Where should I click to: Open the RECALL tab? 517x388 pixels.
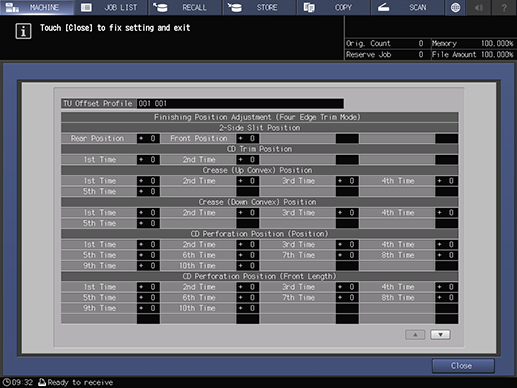[185, 7]
